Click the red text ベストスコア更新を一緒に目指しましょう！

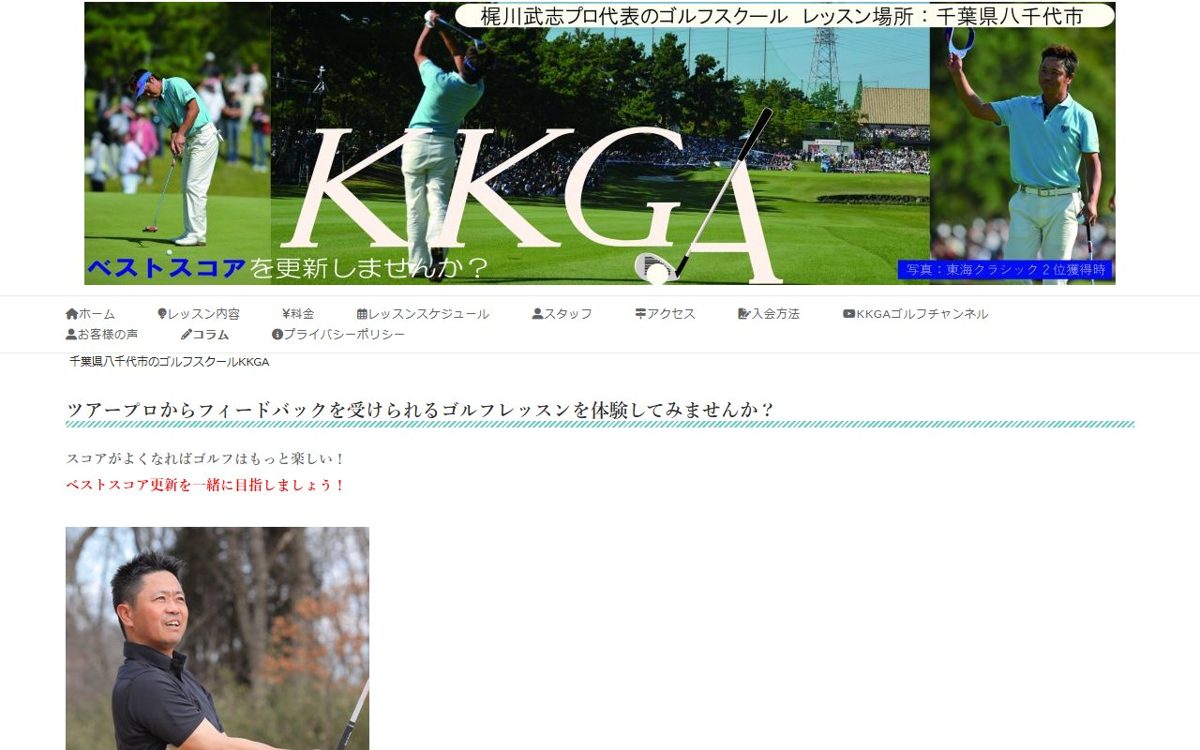pyautogui.click(x=205, y=485)
